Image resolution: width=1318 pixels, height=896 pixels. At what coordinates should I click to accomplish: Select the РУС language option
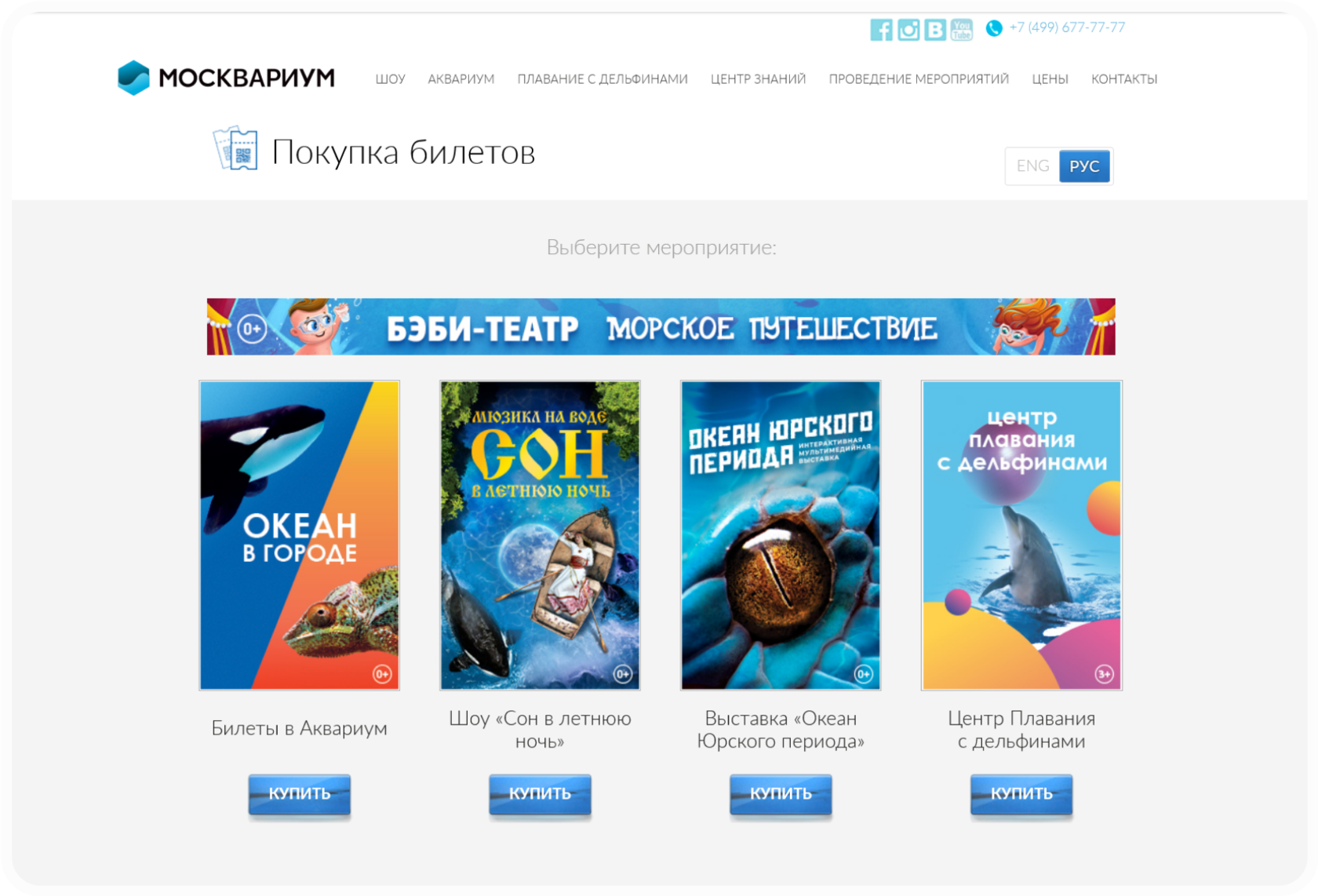[1084, 166]
